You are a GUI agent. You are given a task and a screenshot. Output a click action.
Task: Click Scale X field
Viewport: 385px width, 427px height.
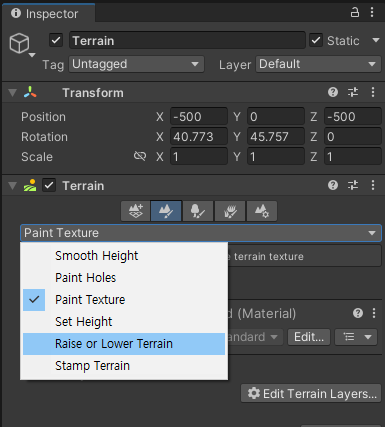(x=199, y=156)
